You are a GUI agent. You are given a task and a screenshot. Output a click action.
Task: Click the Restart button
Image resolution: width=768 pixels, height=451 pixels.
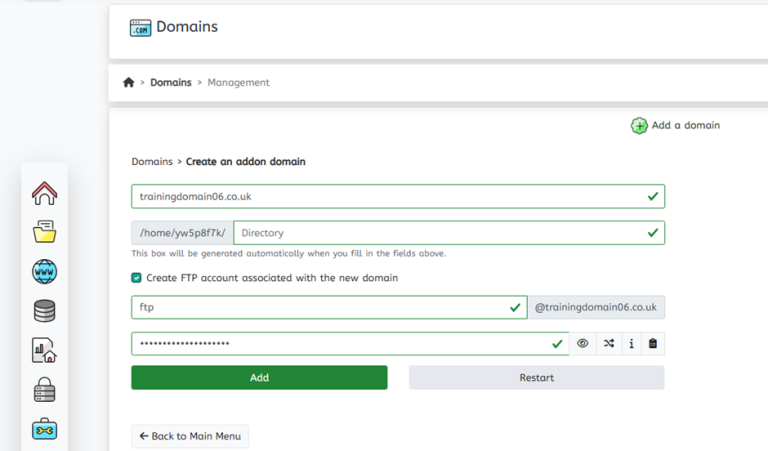(x=537, y=378)
